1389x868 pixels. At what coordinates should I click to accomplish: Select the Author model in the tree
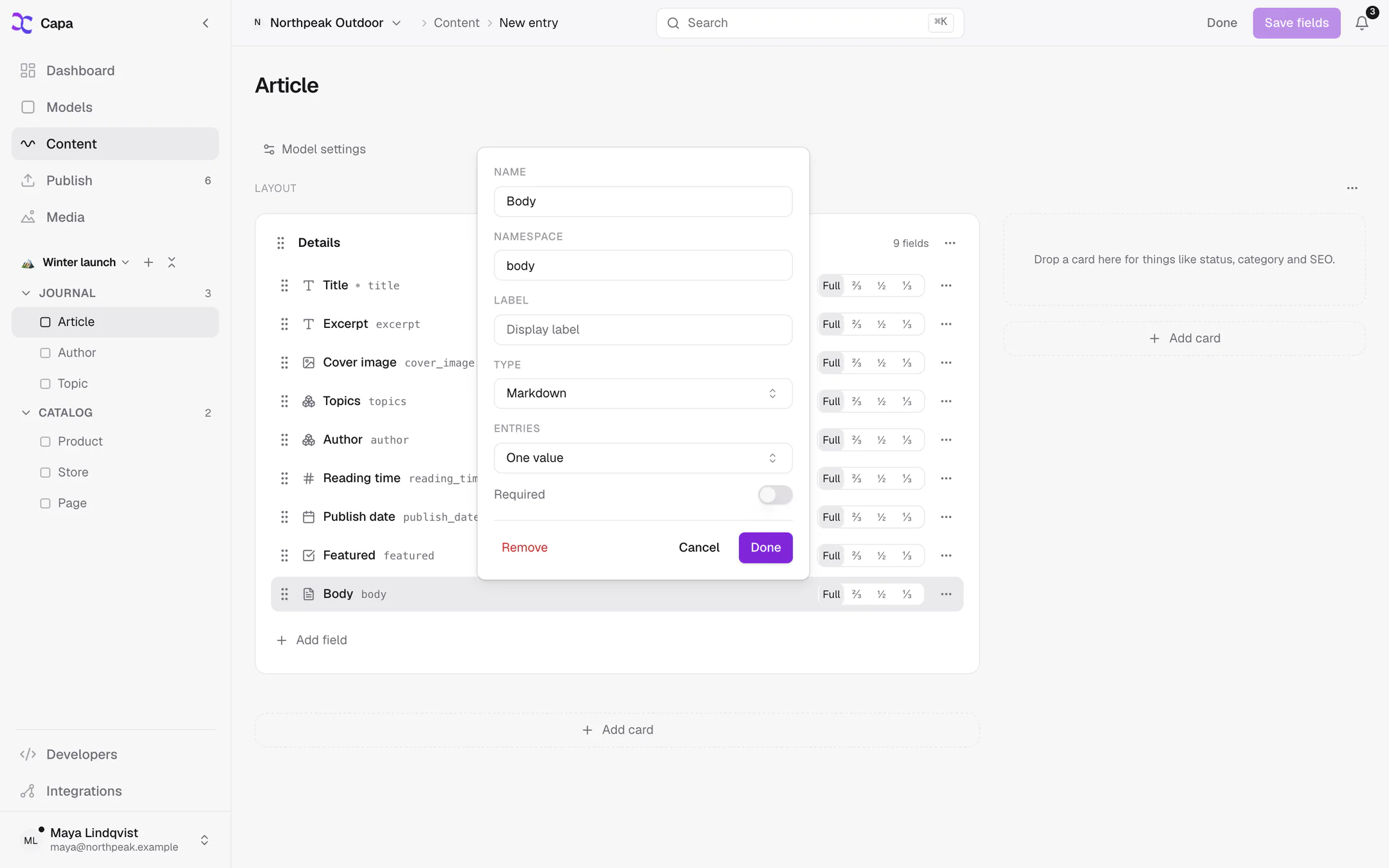tap(115, 353)
